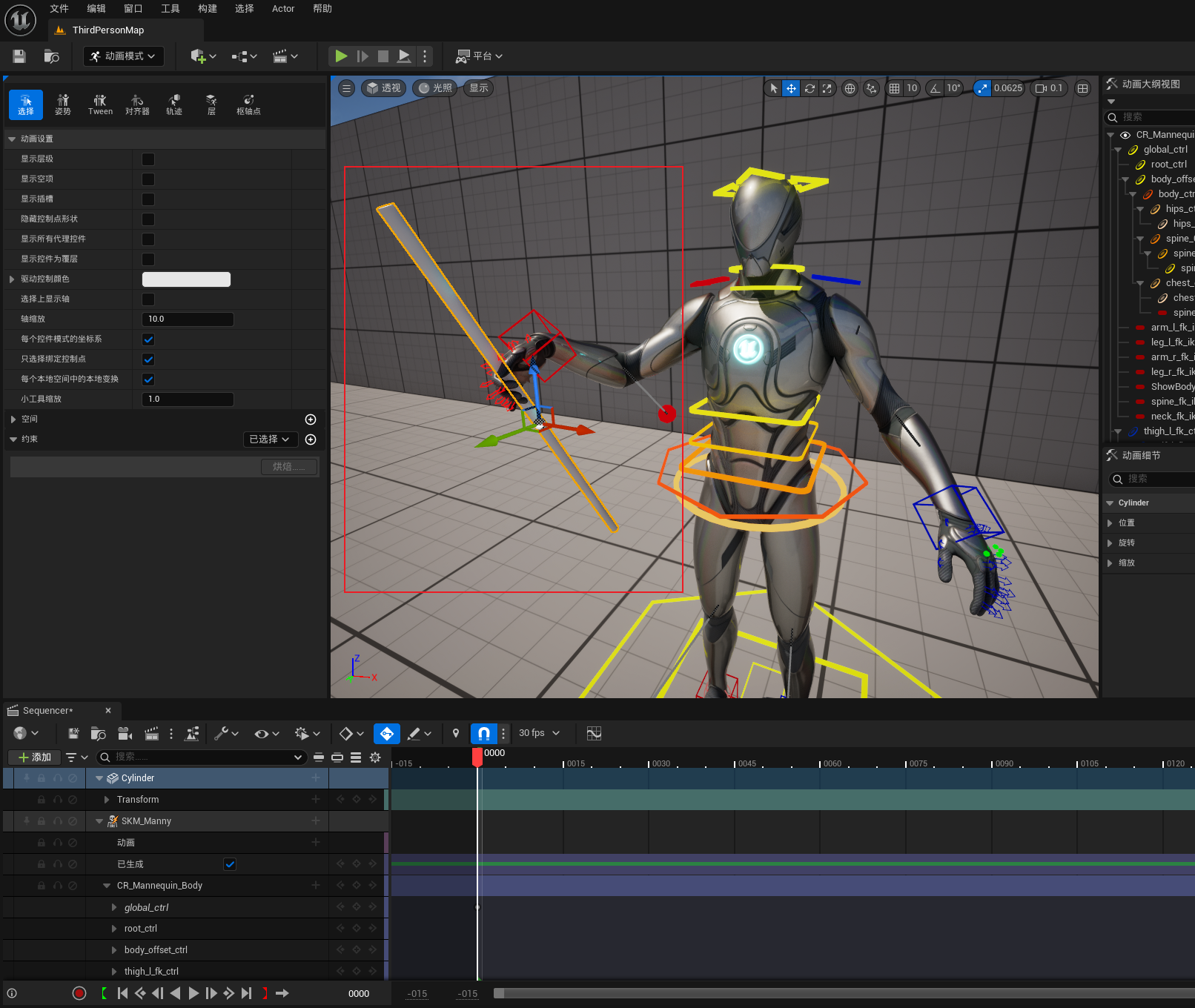Click the 透视 perspective viewport button
The image size is (1195, 1008).
[383, 88]
